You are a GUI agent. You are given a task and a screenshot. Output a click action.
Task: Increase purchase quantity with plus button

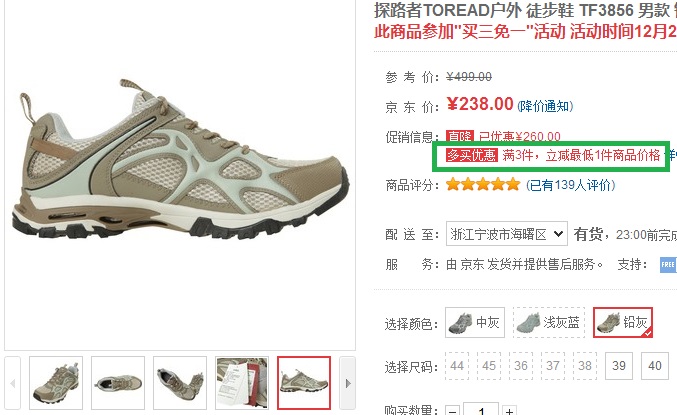click(x=509, y=411)
